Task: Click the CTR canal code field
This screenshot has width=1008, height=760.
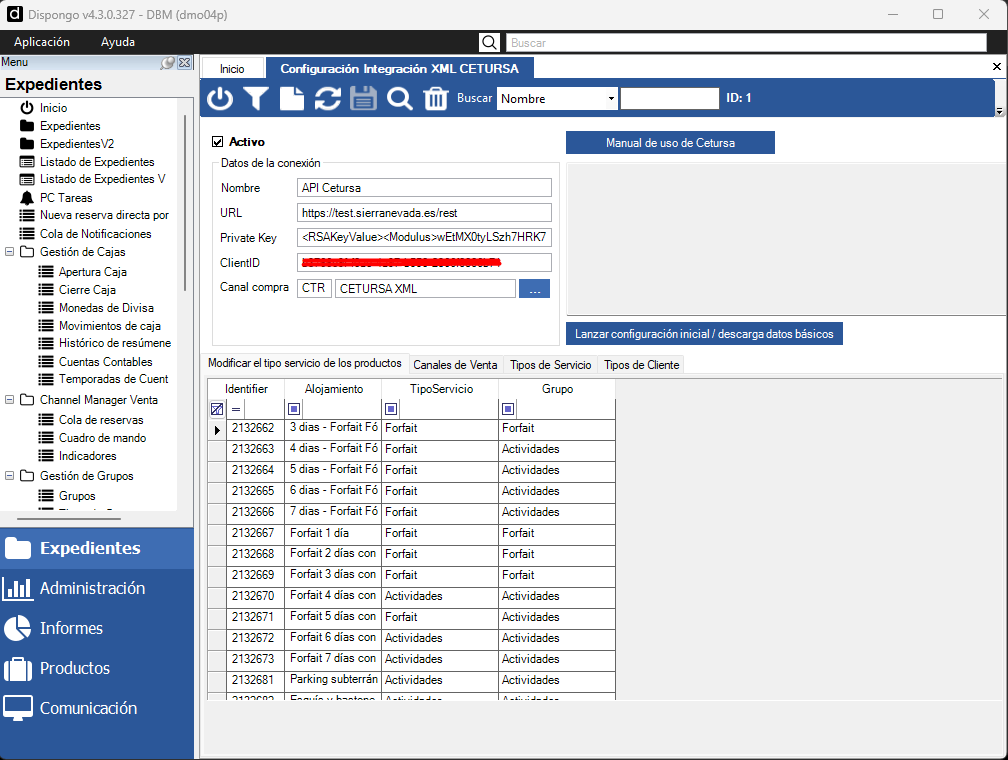Action: [x=314, y=289]
